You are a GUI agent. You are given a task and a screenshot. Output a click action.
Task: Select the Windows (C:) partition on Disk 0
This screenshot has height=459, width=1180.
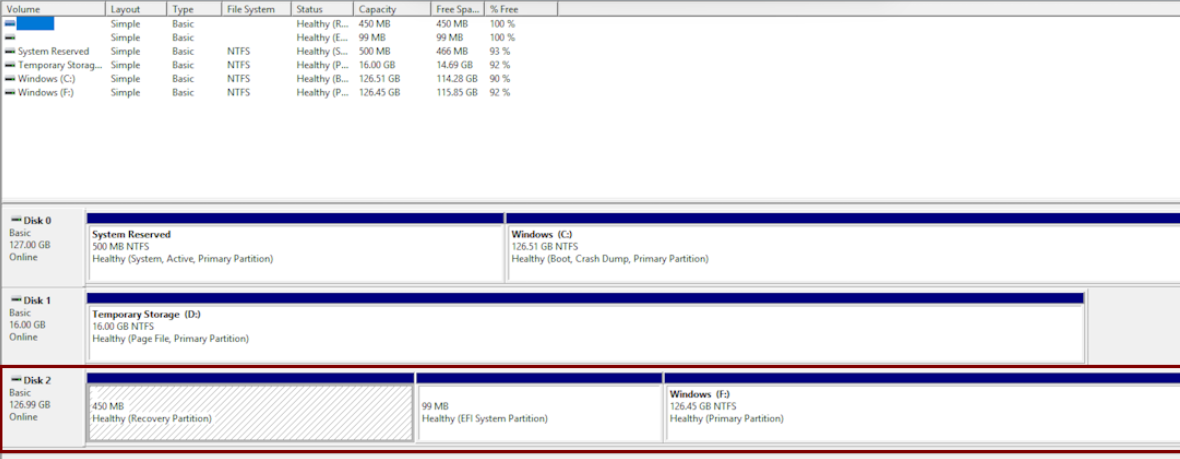(x=843, y=248)
